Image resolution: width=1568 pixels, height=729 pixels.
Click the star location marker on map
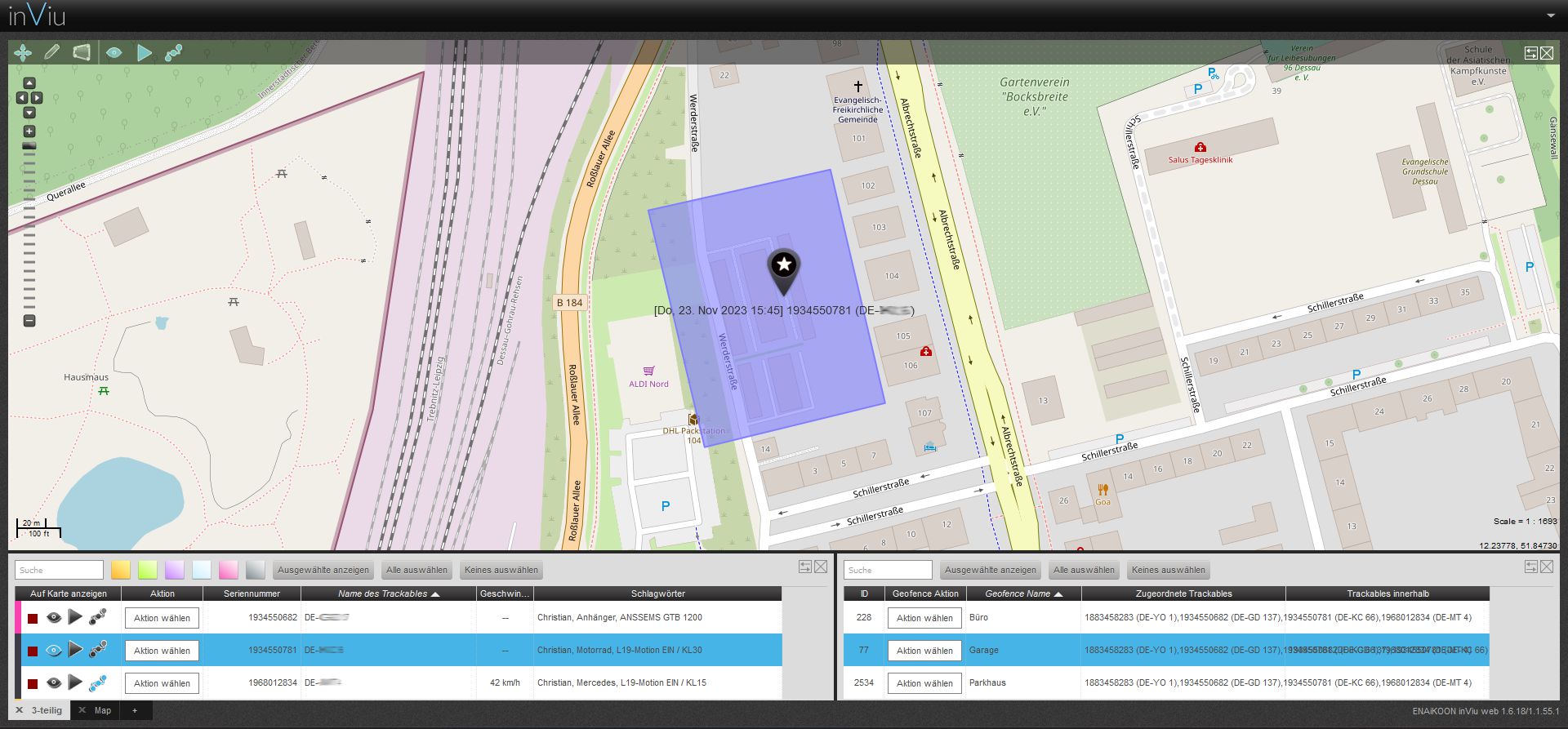[783, 266]
